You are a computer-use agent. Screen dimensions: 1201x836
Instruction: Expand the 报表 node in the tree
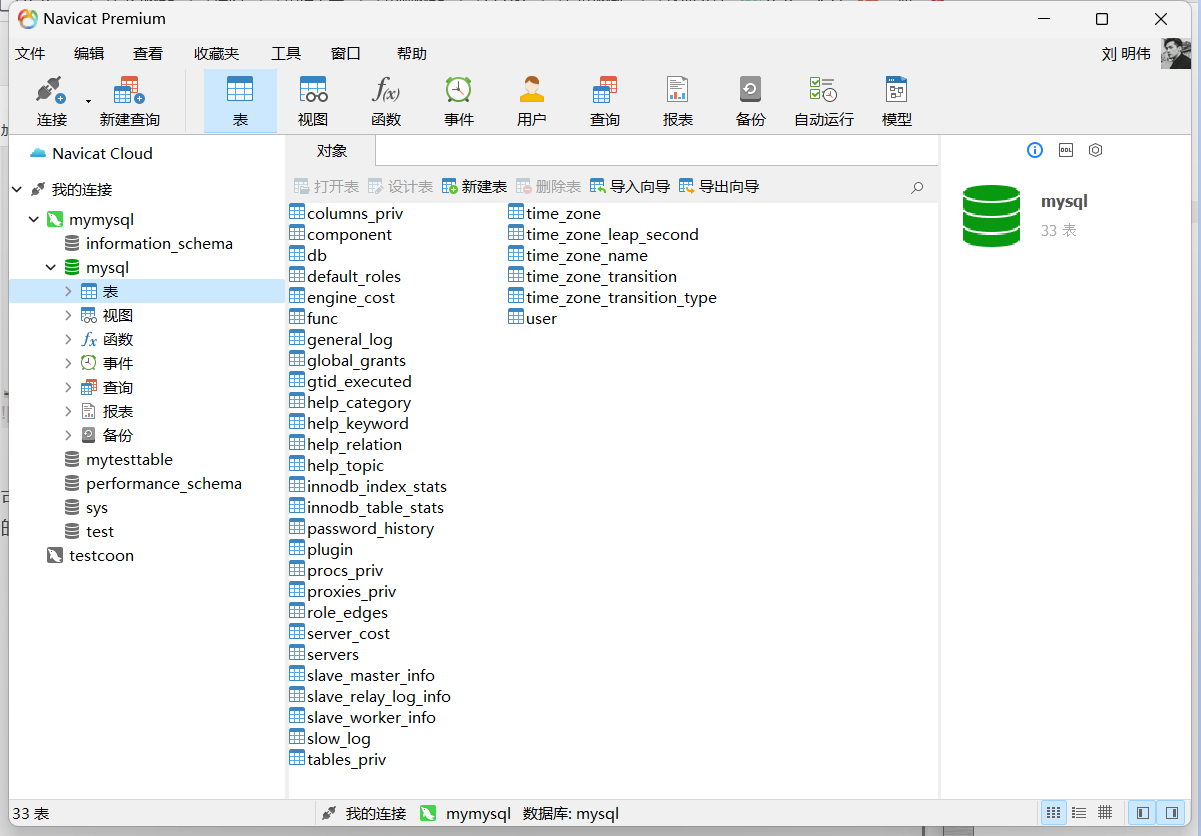[x=68, y=411]
